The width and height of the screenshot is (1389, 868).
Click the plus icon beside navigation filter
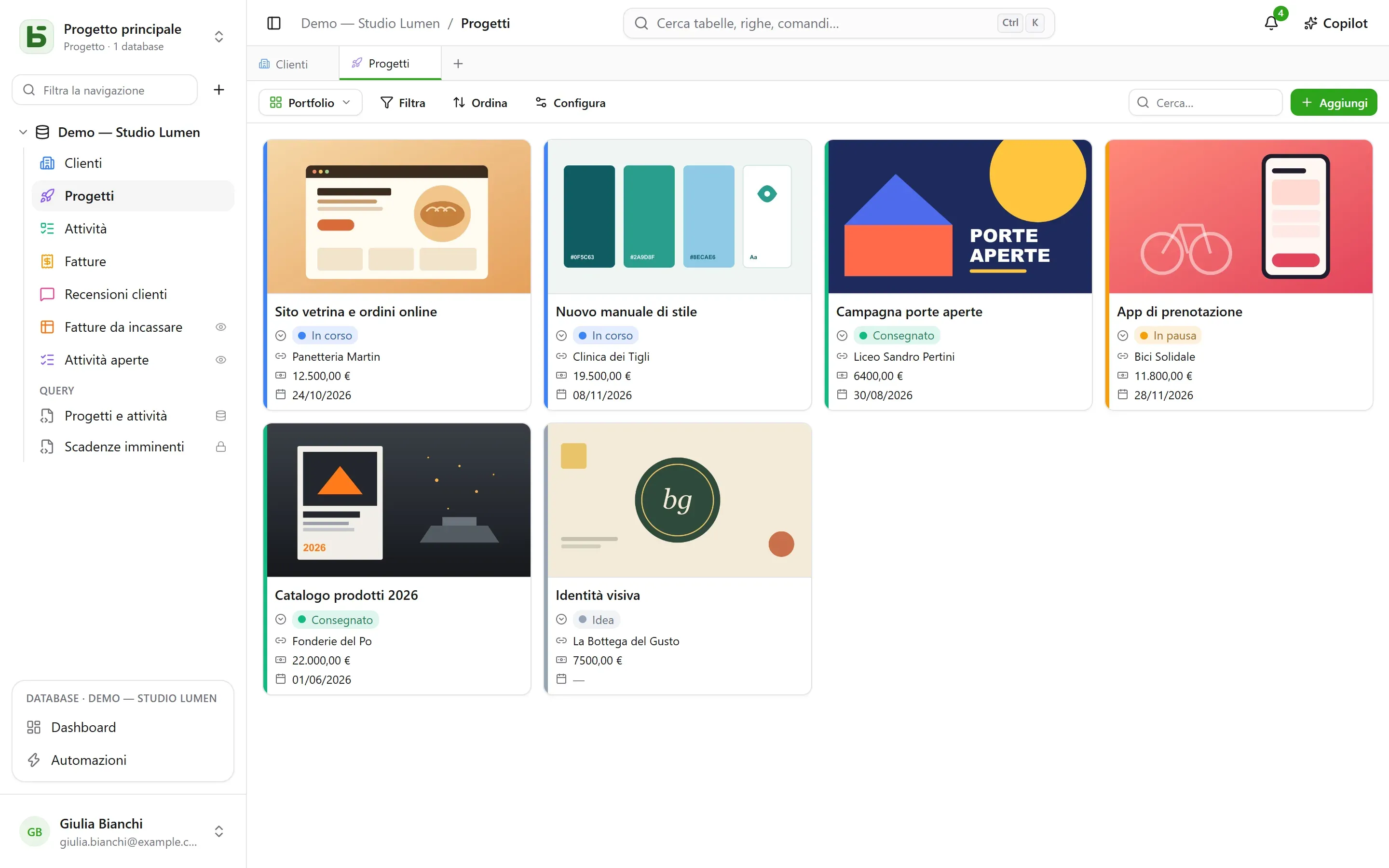pyautogui.click(x=218, y=90)
